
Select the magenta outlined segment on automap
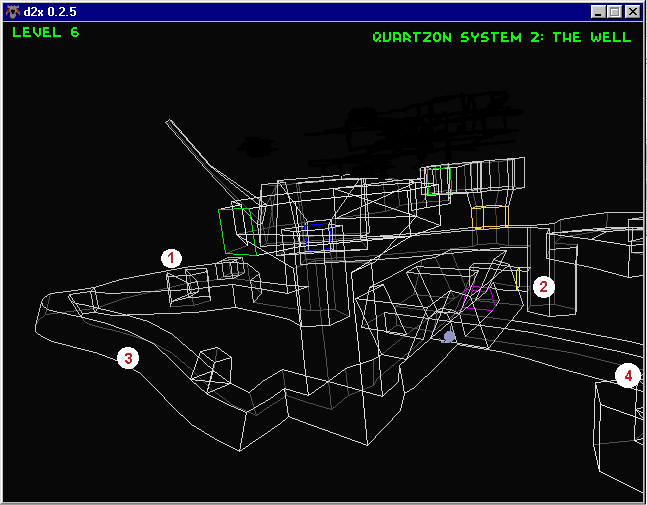point(479,298)
